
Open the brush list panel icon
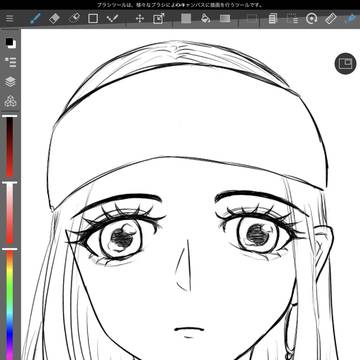[10, 62]
